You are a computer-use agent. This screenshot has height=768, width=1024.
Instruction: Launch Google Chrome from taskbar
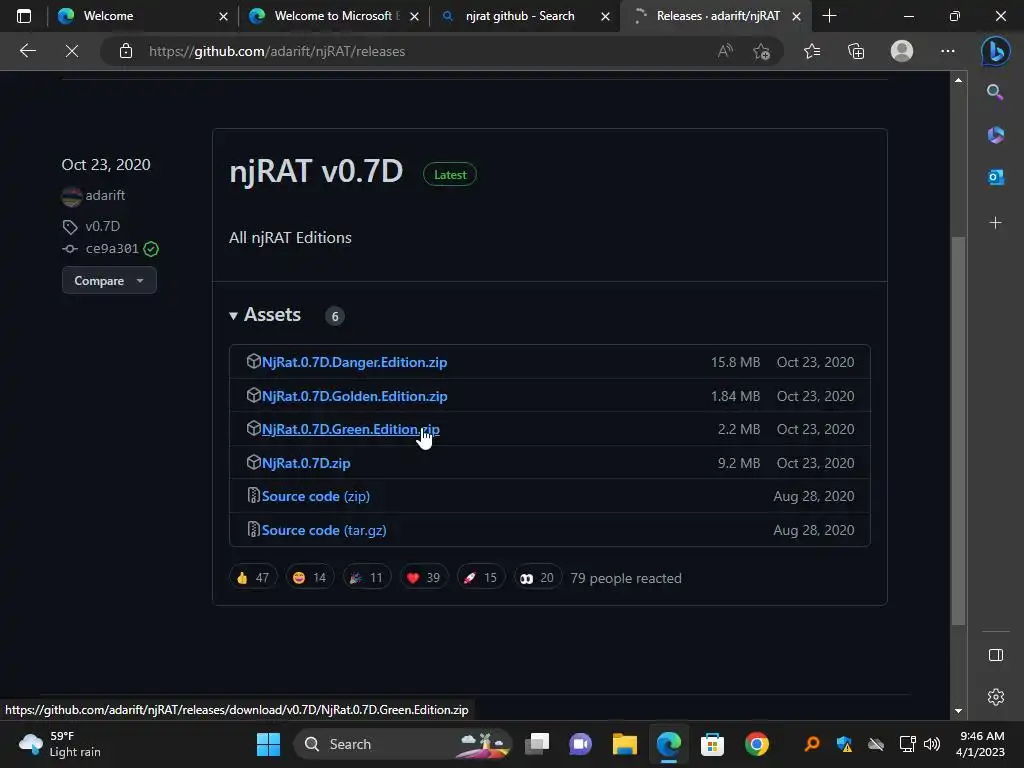point(756,744)
